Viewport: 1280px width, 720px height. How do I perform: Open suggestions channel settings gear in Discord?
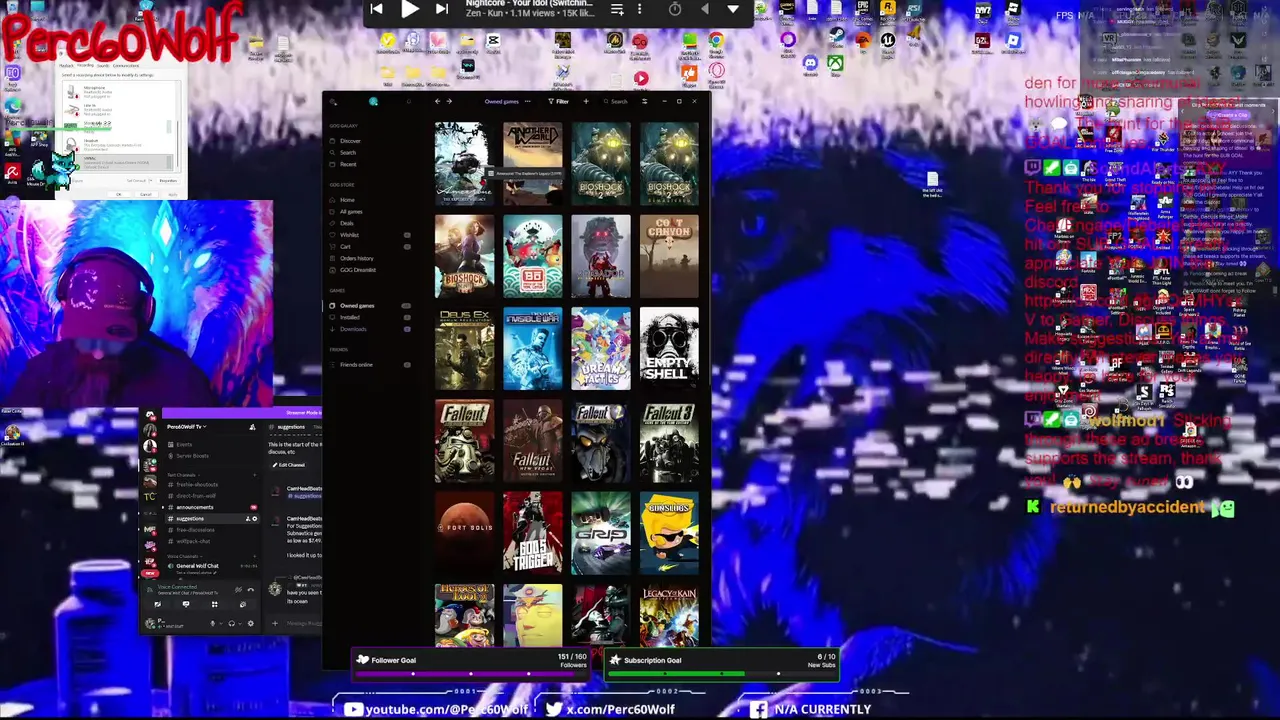(255, 519)
